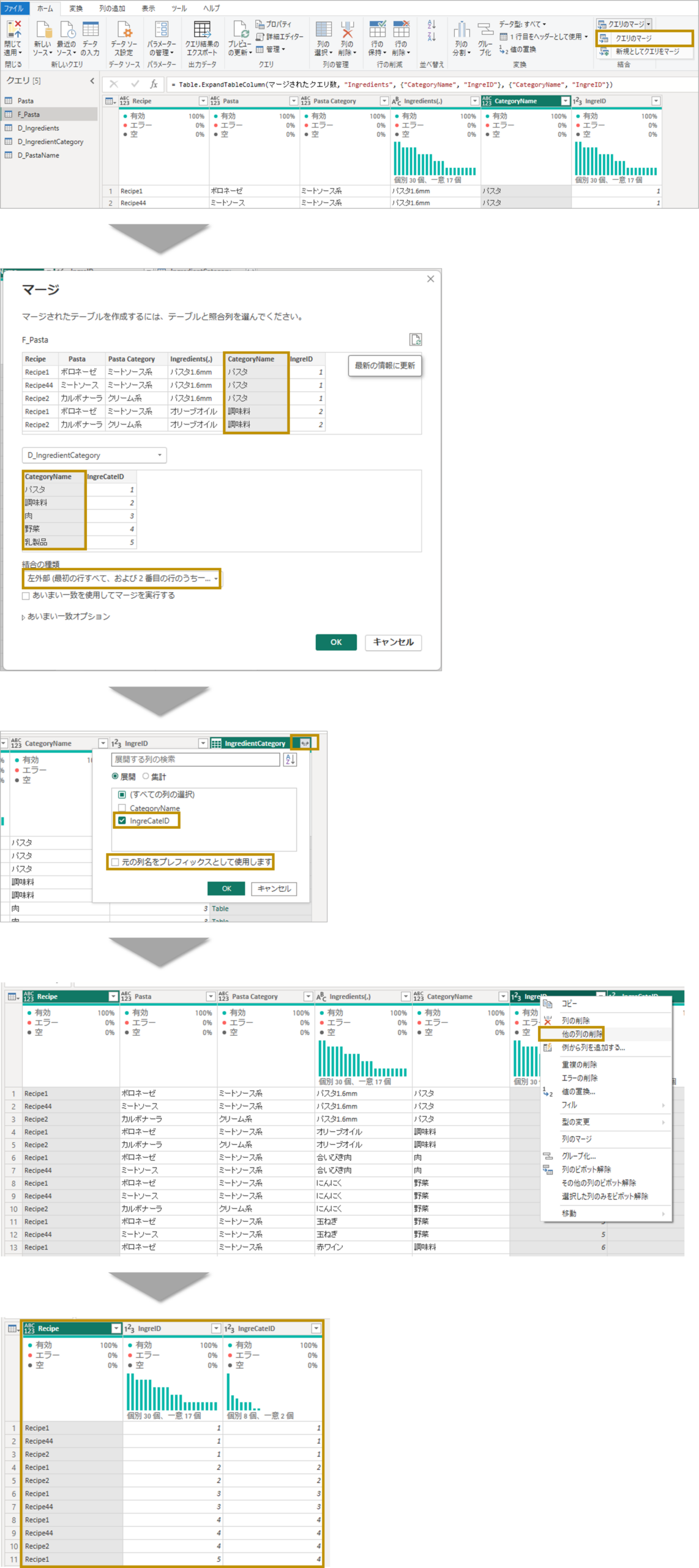The image size is (699, 1568).
Task: Click 最新の情報に更新 button
Action: tap(384, 366)
